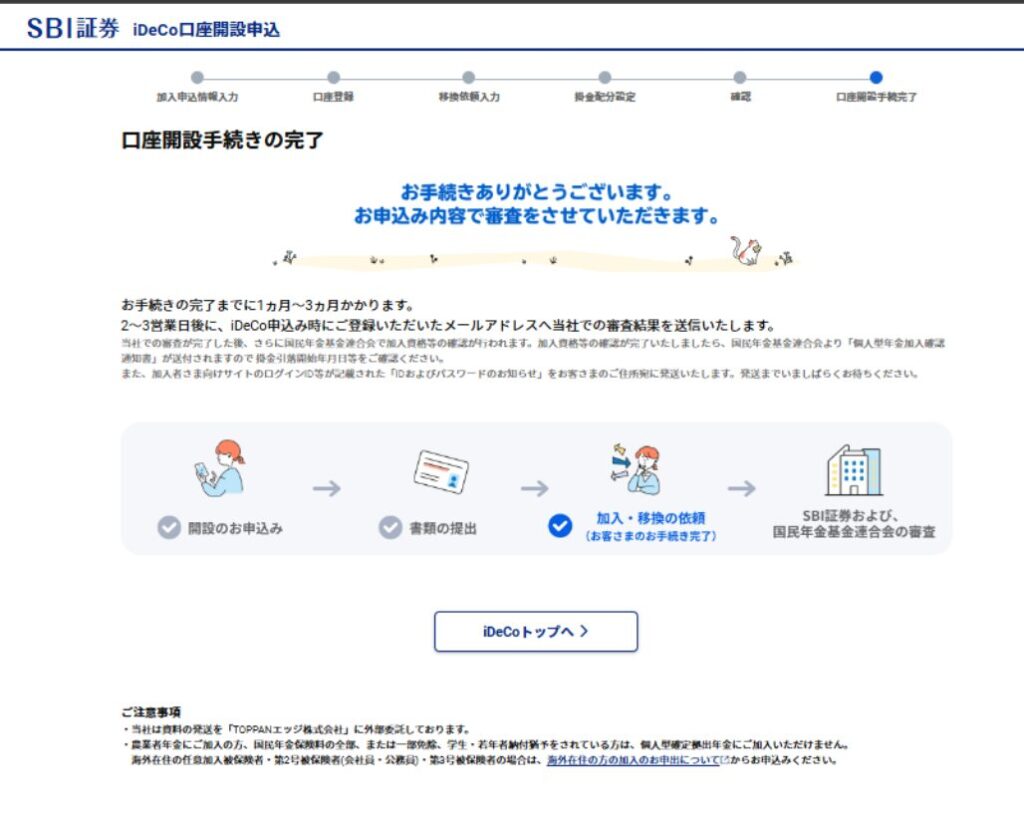Click the ご注意事項 heading

point(151,712)
